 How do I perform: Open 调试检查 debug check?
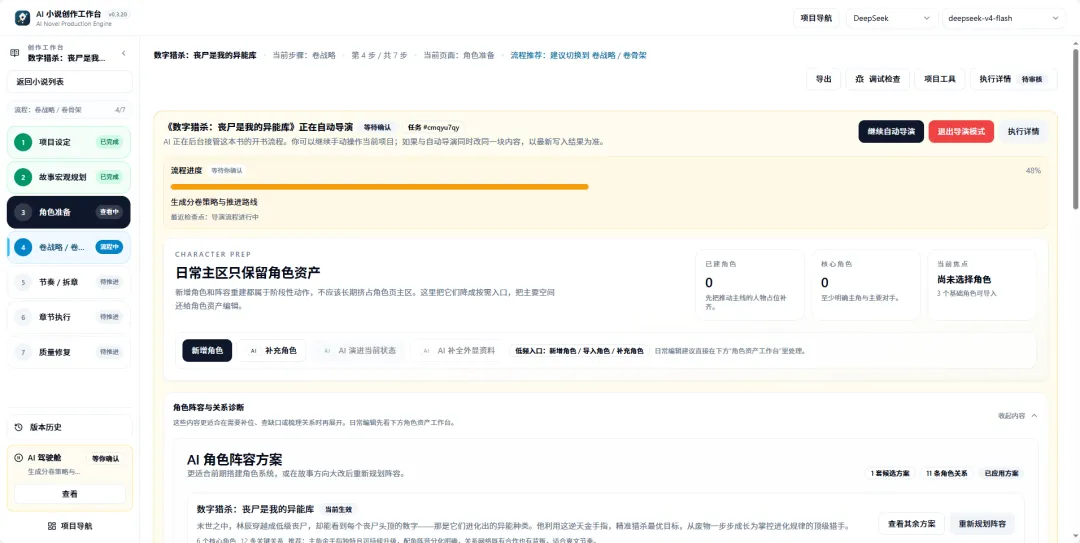tap(878, 79)
